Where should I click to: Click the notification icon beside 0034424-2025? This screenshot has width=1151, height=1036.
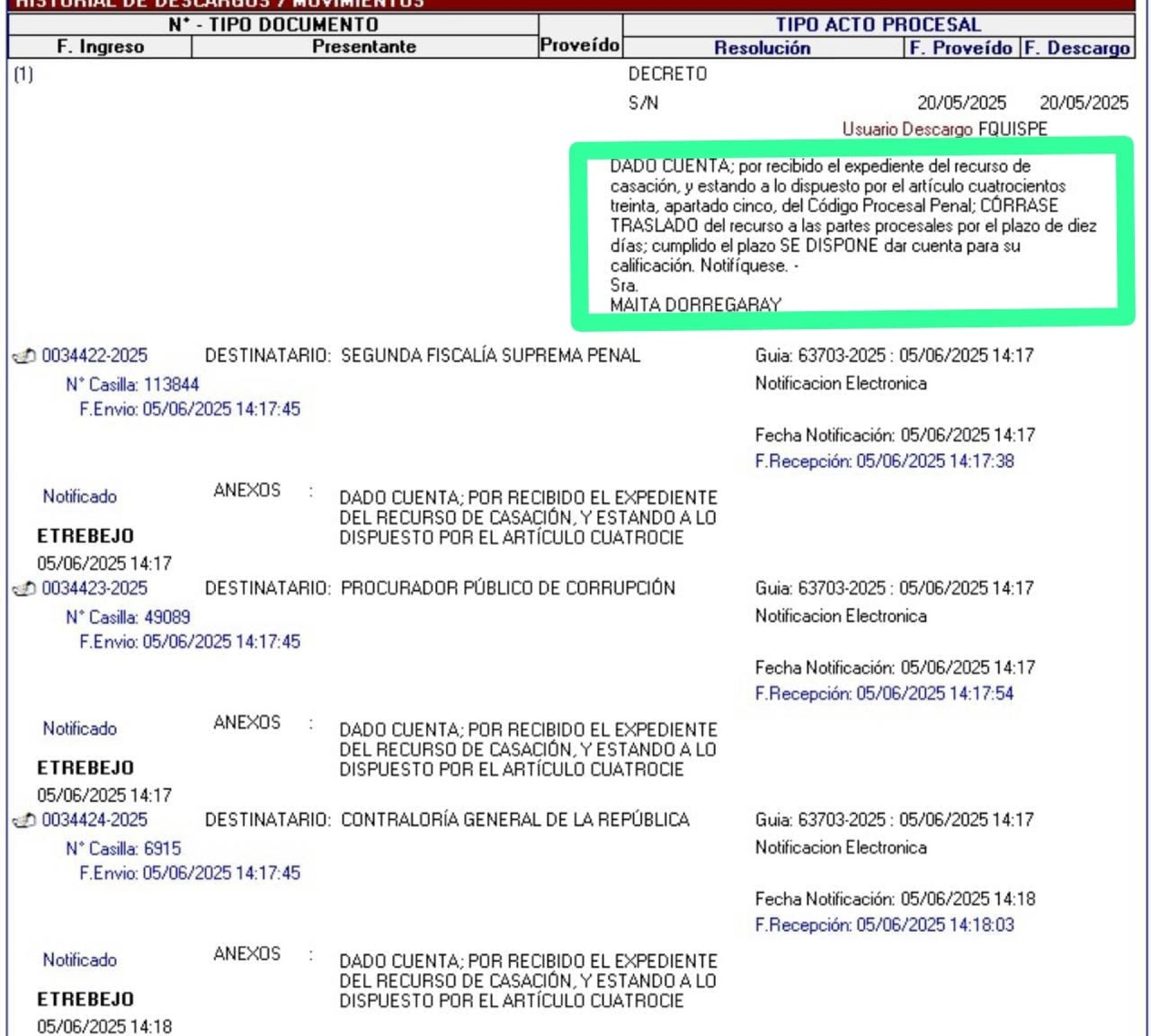25,821
